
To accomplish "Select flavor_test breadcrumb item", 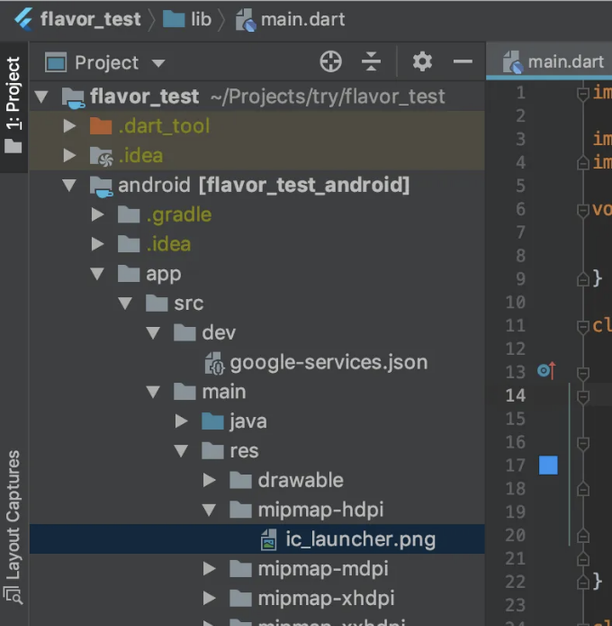I will [x=91, y=19].
